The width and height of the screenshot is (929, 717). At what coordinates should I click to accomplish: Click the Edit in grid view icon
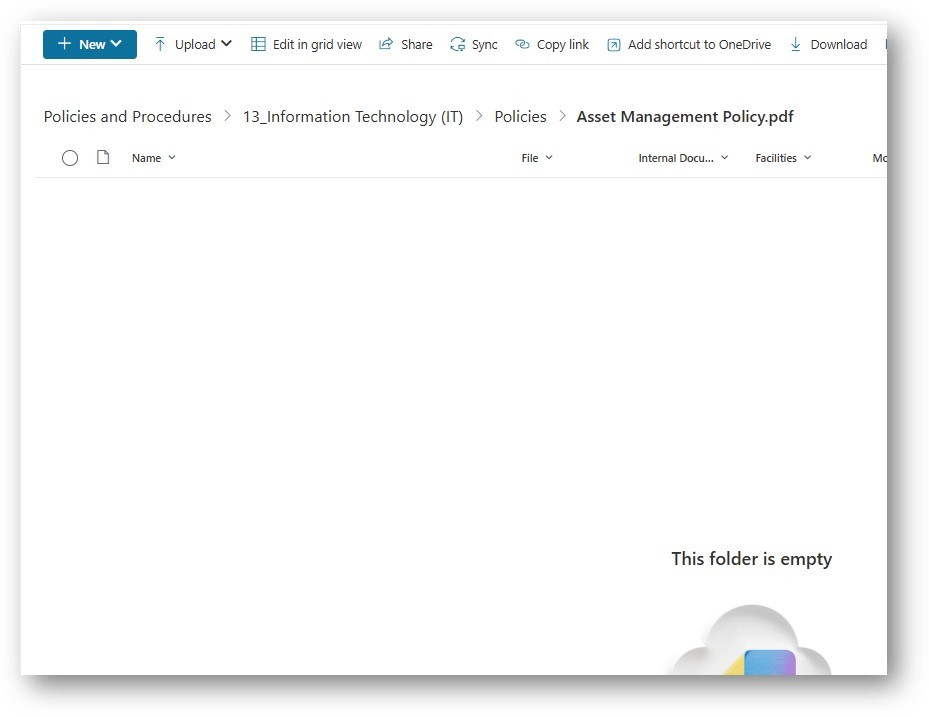pyautogui.click(x=258, y=44)
